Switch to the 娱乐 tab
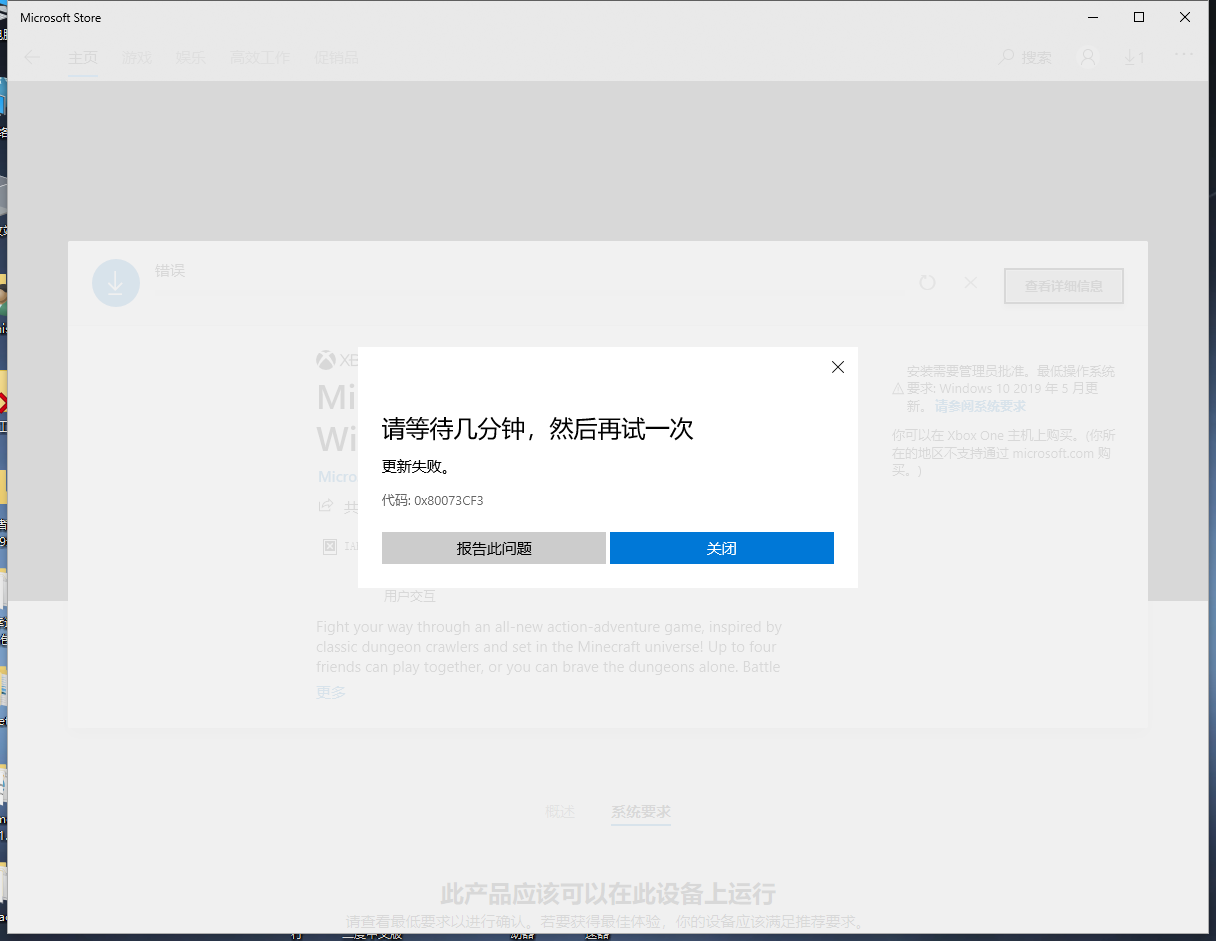This screenshot has height=941, width=1216. click(x=191, y=57)
